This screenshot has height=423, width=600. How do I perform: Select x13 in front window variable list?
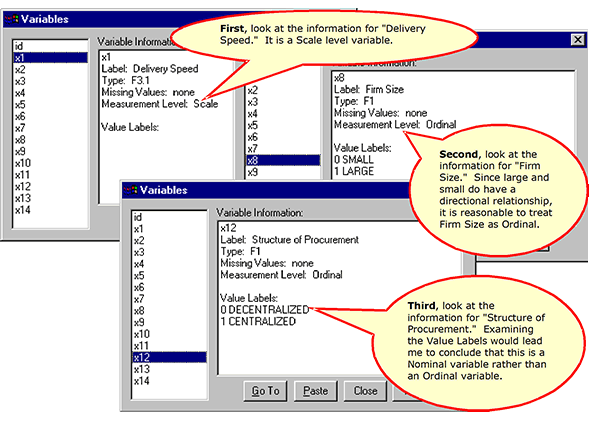point(169,369)
